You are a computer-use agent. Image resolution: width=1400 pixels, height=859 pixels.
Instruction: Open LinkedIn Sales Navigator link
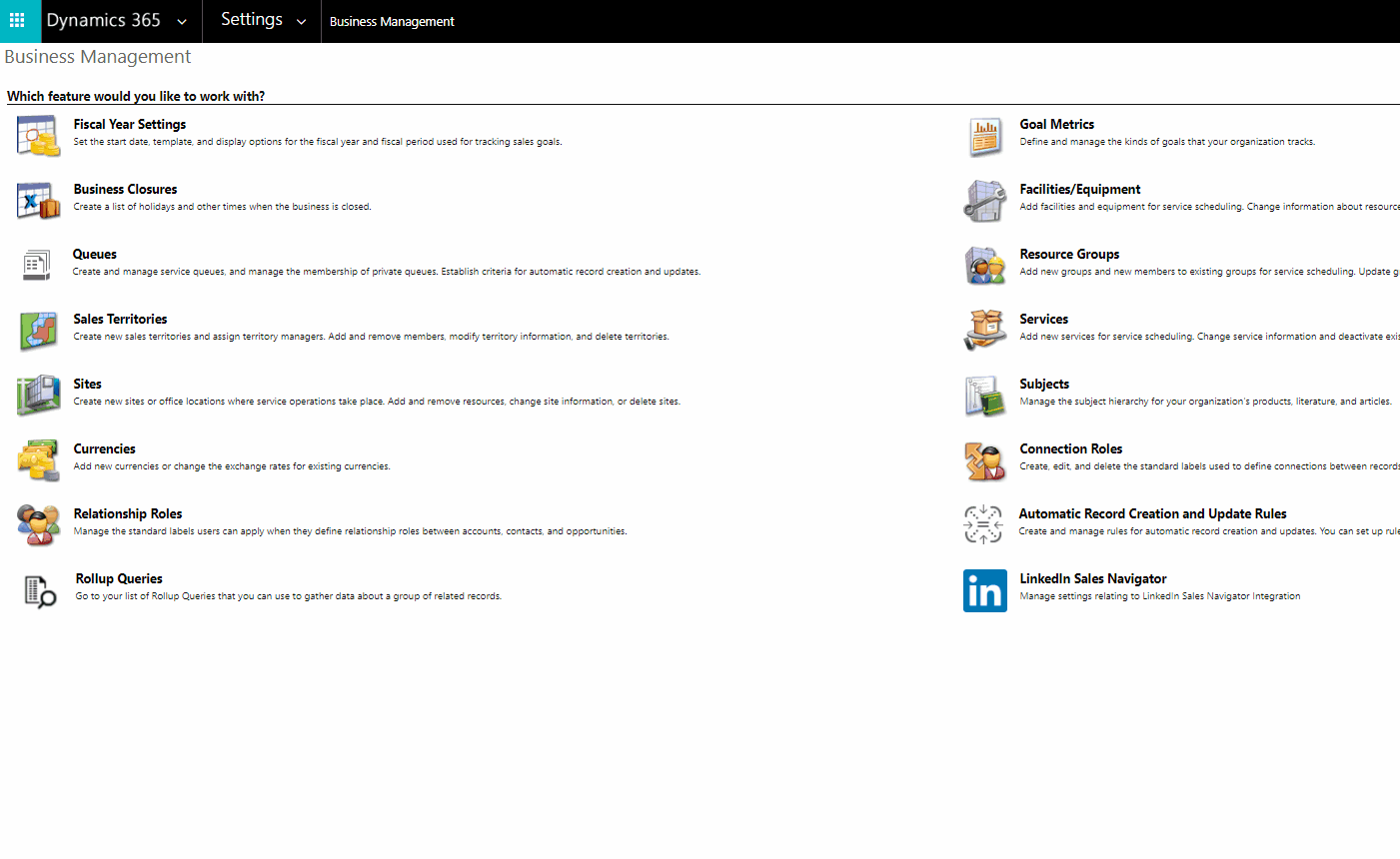1092,578
